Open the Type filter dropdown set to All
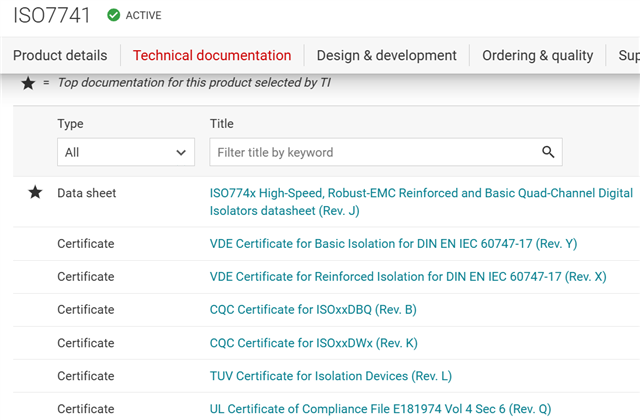 pyautogui.click(x=125, y=152)
